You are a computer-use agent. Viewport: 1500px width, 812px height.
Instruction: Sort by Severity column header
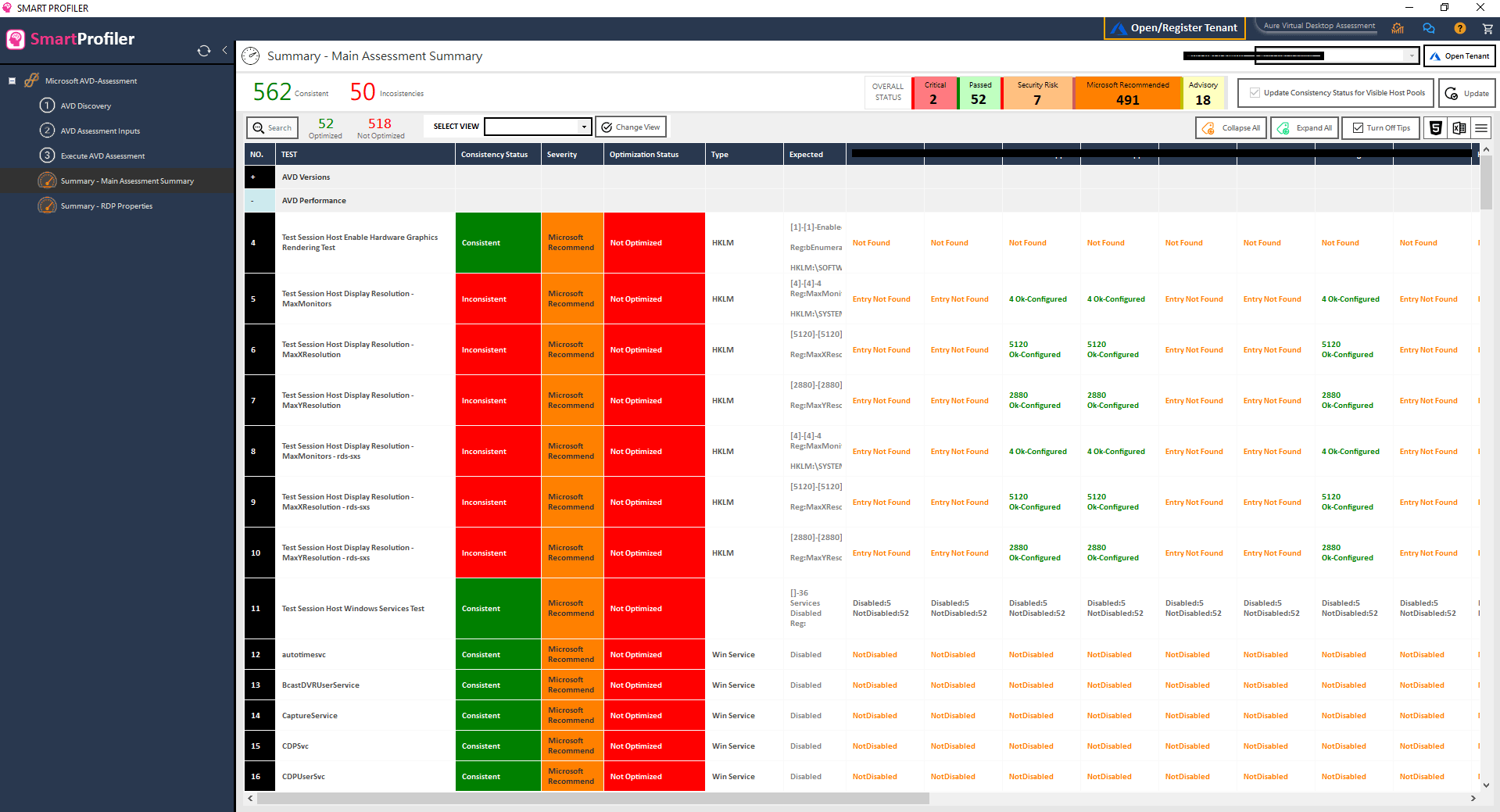point(572,155)
